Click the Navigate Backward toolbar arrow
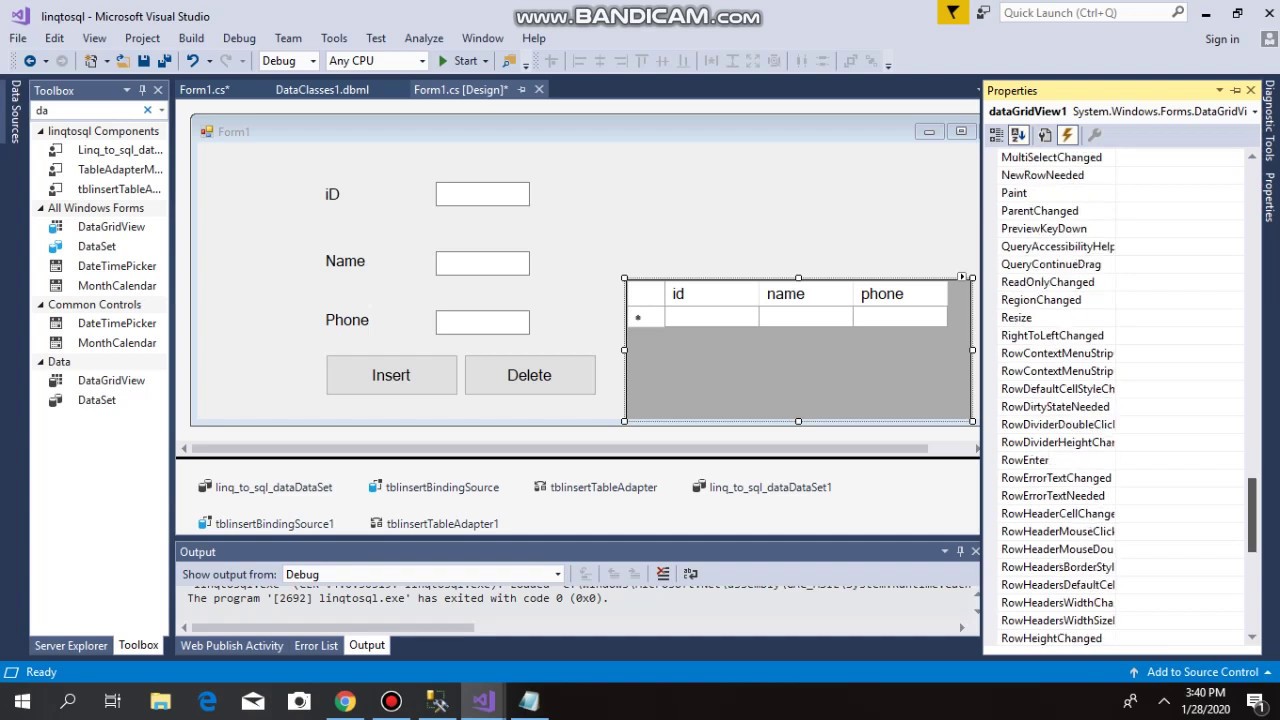This screenshot has height=720, width=1280. pos(29,61)
